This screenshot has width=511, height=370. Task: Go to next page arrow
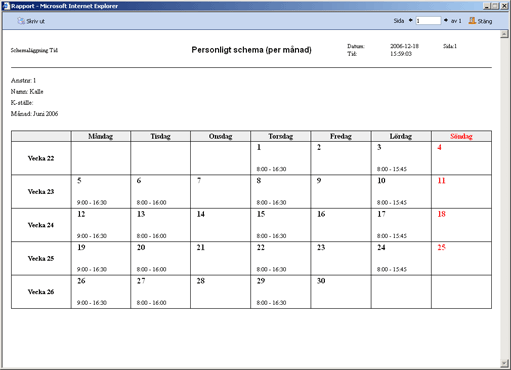446,21
